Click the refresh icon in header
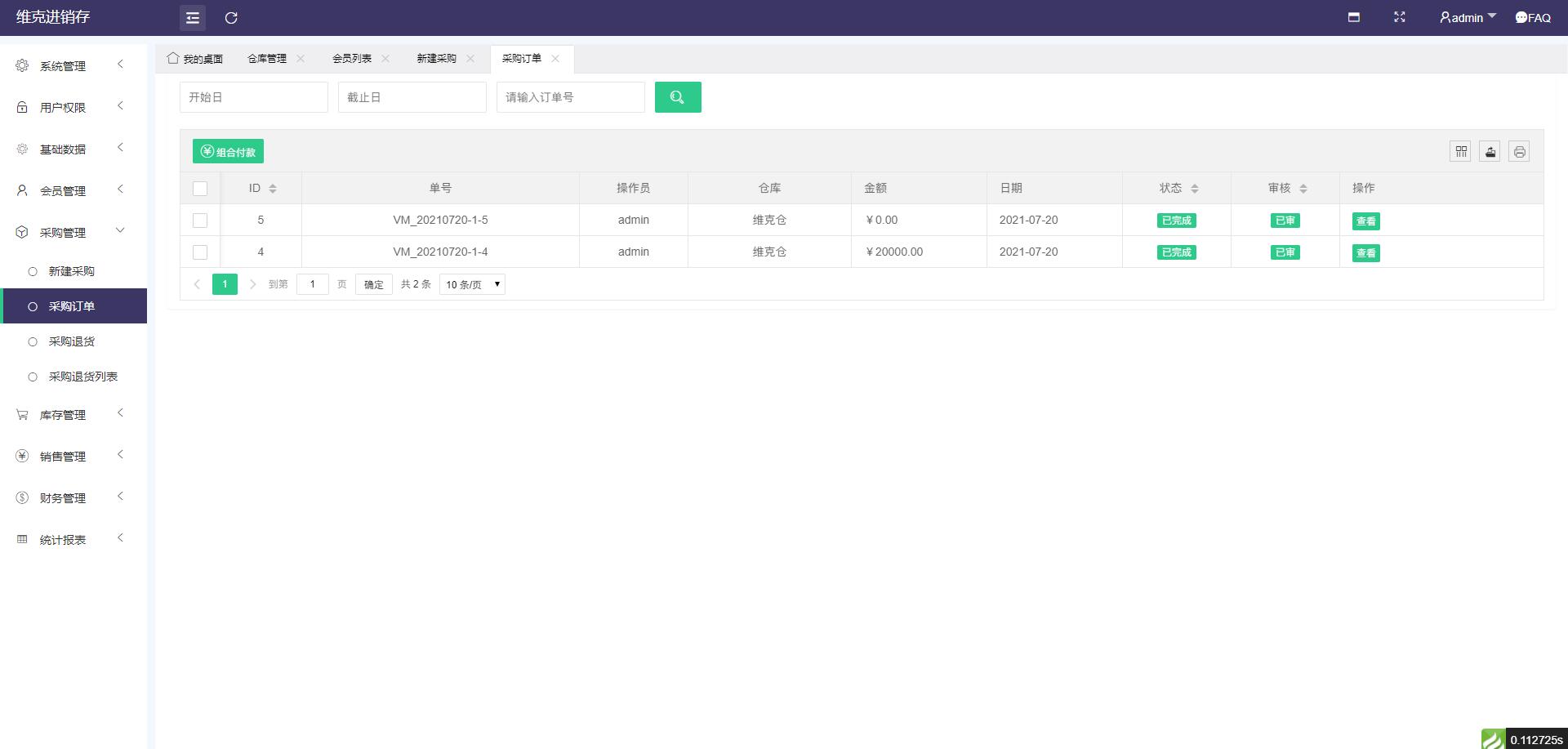This screenshot has height=749, width=1568. [231, 18]
